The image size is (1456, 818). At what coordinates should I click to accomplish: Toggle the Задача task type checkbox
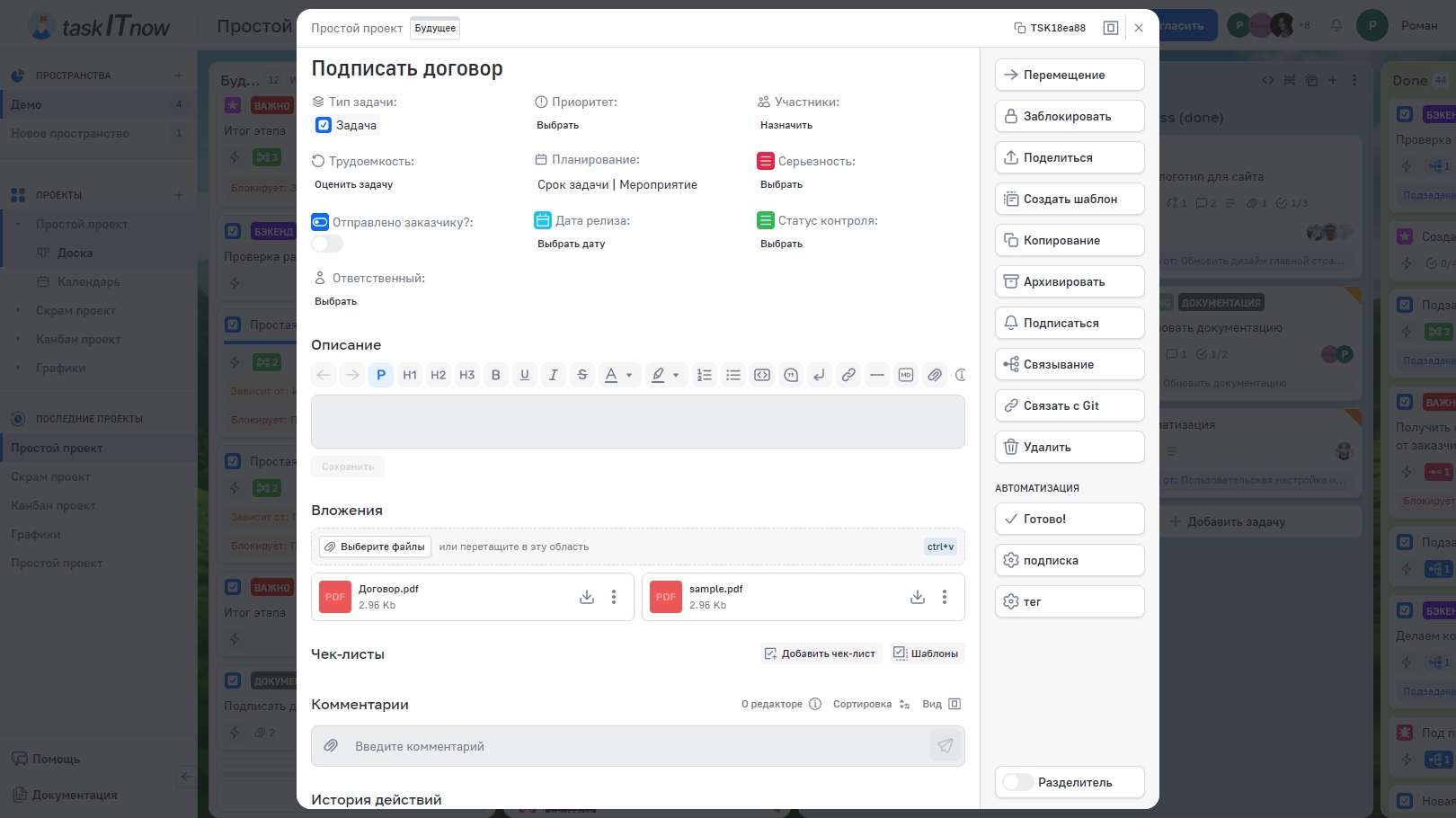[x=324, y=126]
